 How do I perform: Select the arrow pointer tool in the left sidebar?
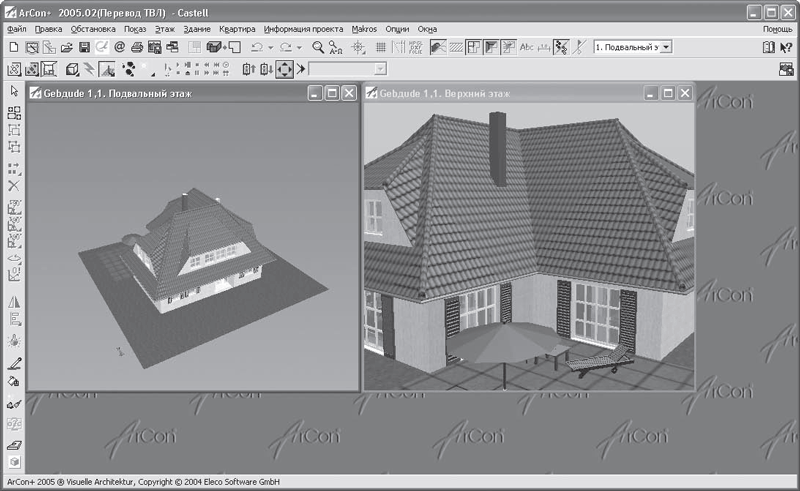(14, 91)
